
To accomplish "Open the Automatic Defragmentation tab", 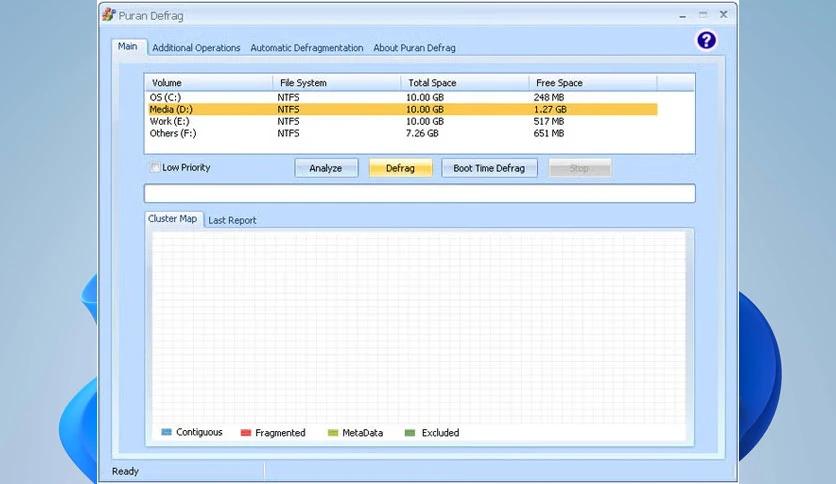I will click(x=307, y=48).
